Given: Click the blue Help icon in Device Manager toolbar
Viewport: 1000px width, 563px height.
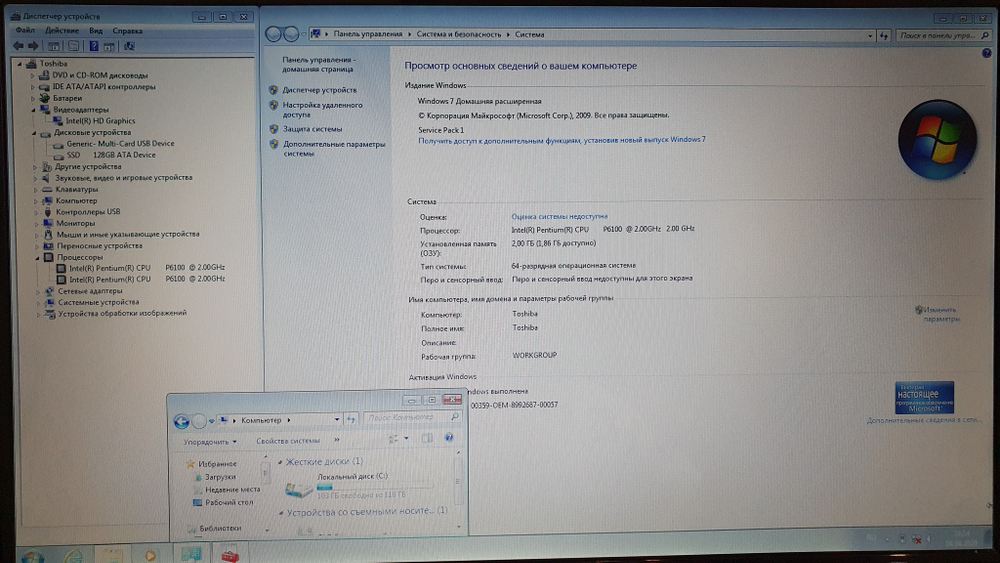Looking at the screenshot, I should pos(94,46).
